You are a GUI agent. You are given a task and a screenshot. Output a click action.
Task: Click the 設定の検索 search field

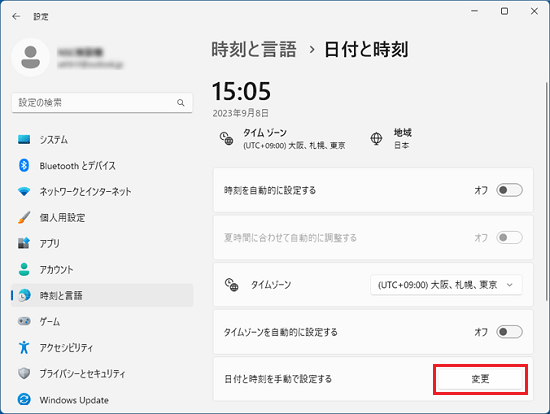tap(102, 103)
